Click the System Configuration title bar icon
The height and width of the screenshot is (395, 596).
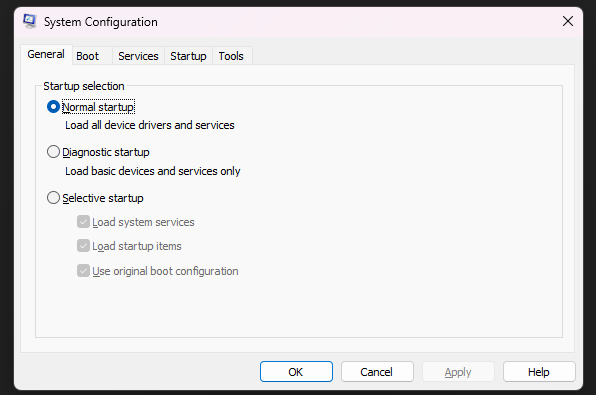[30, 21]
